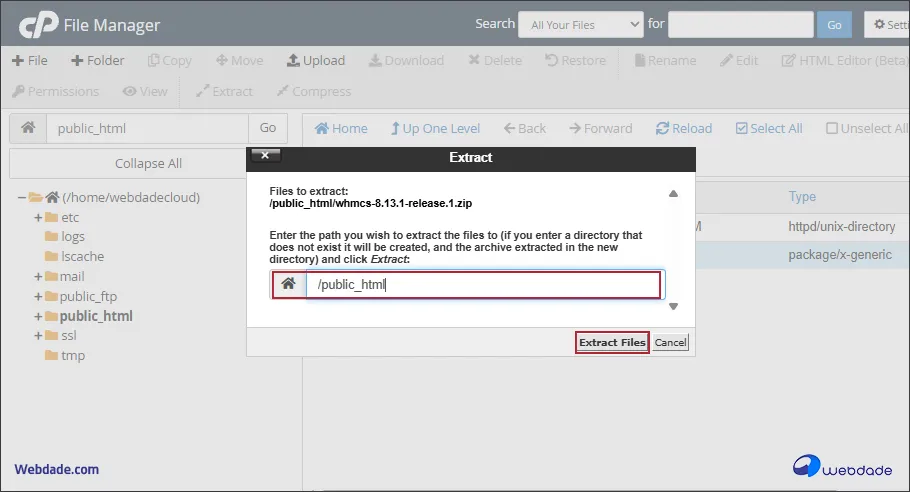Click the Reload icon button

[x=684, y=128]
